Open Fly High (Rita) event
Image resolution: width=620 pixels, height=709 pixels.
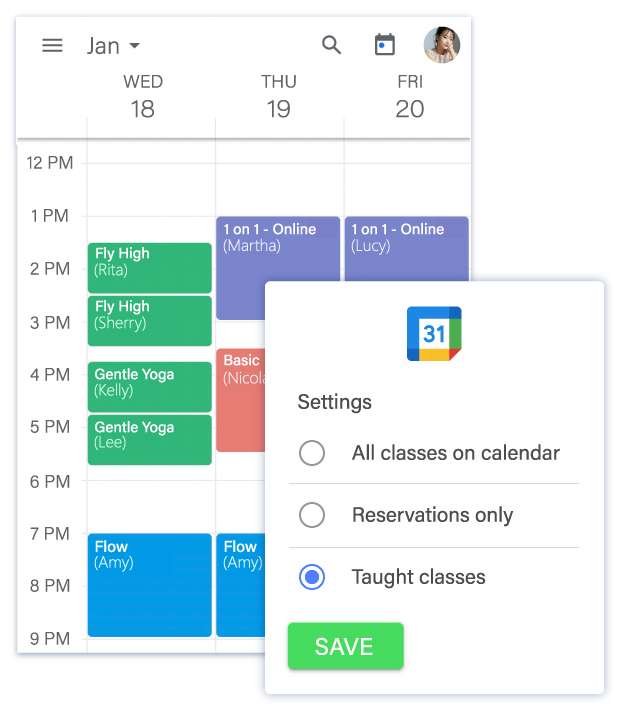click(x=150, y=268)
